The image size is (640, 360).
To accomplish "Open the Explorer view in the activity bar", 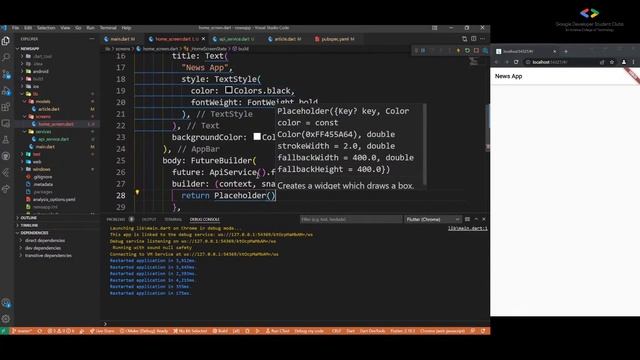I will click(x=6, y=40).
